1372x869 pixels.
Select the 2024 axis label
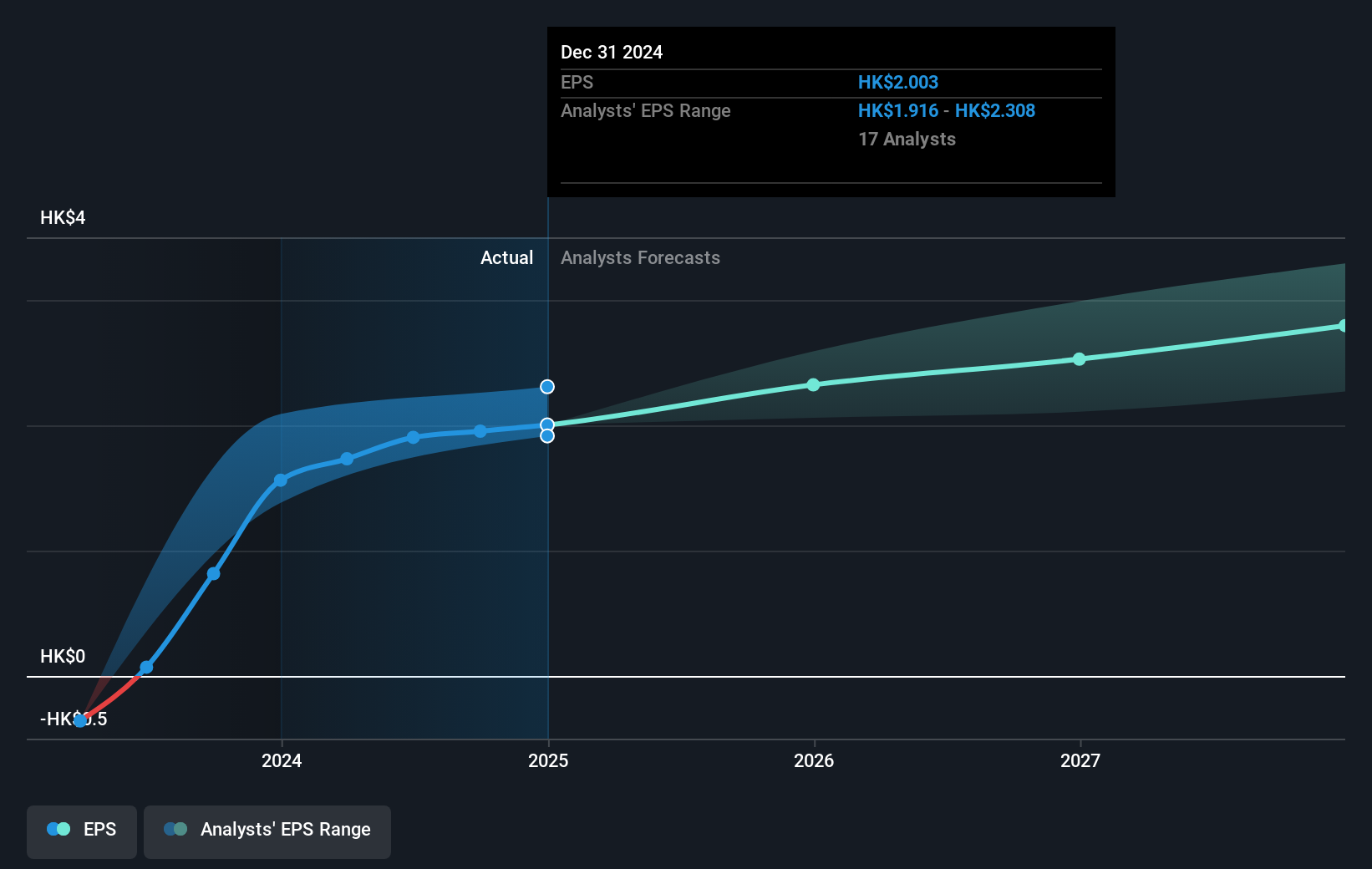(282, 760)
